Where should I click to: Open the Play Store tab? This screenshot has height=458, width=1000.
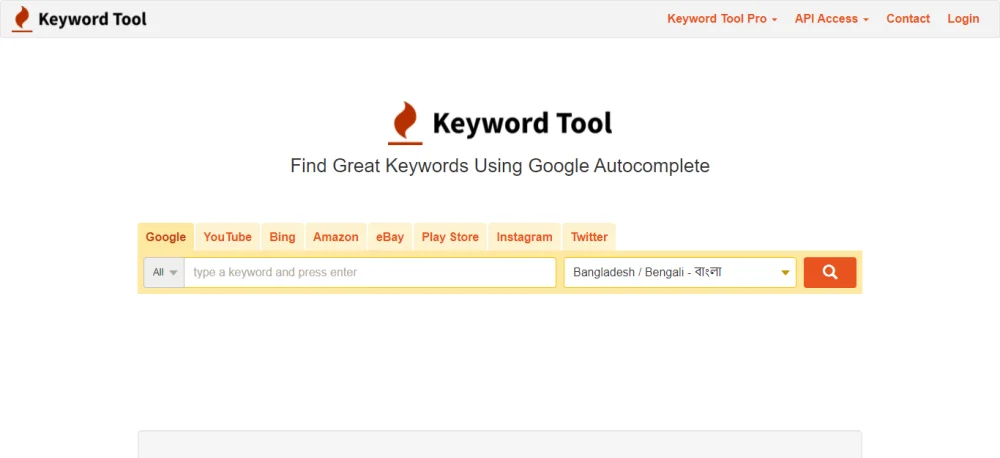point(450,237)
